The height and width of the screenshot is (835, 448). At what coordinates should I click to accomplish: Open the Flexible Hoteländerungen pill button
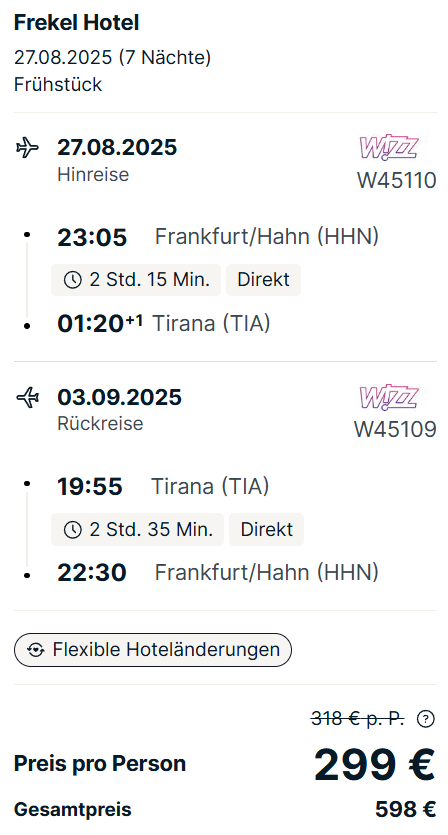pos(153,650)
